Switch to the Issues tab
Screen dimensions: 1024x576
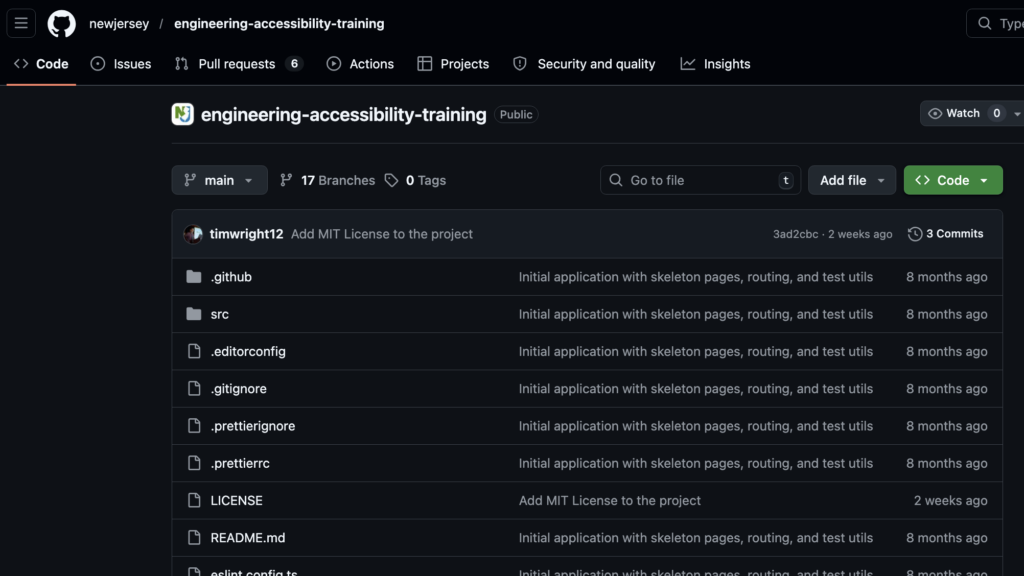pyautogui.click(x=121, y=64)
